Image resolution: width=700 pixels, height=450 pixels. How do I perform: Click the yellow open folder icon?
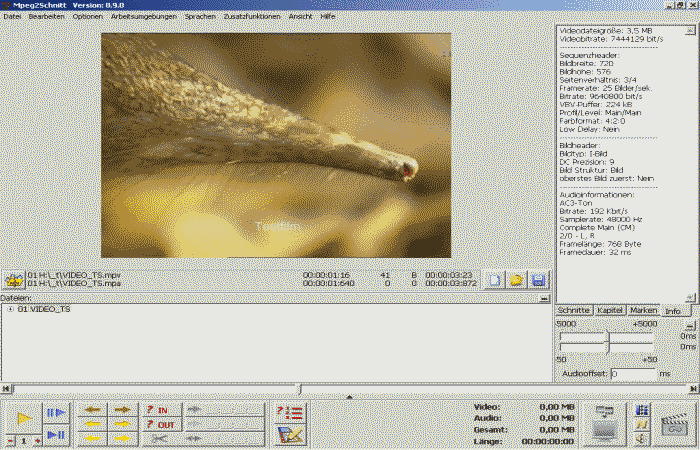[x=516, y=279]
